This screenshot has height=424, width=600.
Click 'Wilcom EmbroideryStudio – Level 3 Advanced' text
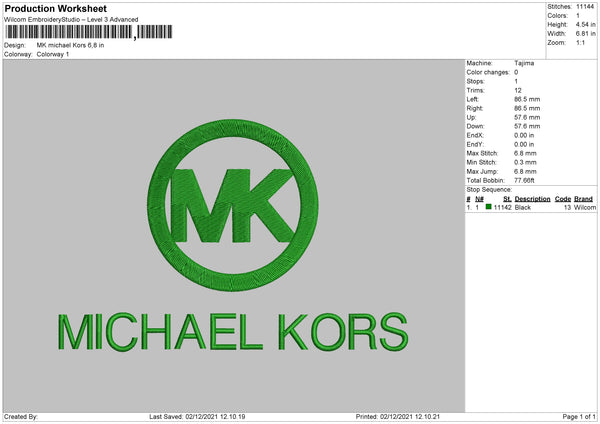[x=71, y=20]
